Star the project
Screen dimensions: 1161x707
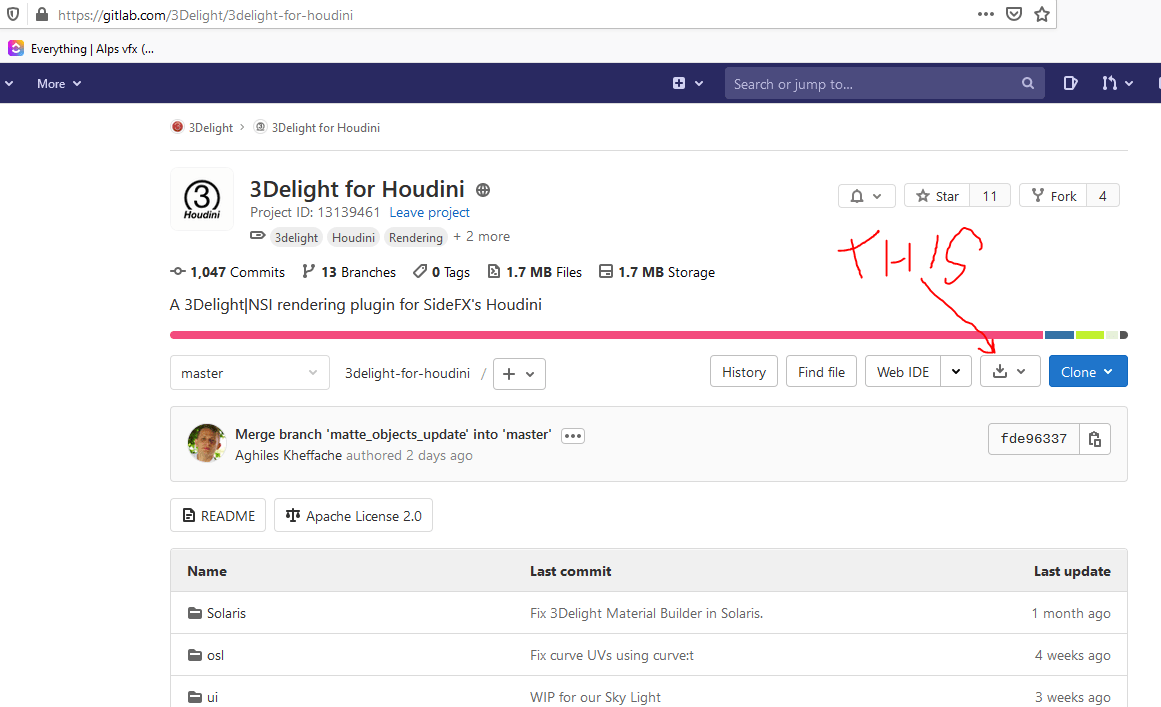click(935, 196)
